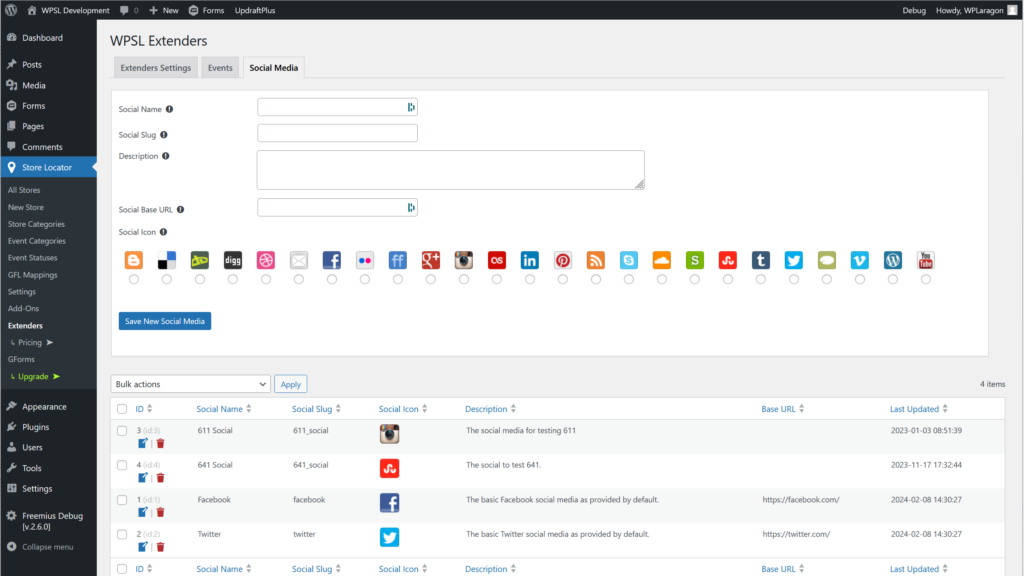Click into the Social Base URL field
Image resolution: width=1024 pixels, height=576 pixels.
point(332,208)
